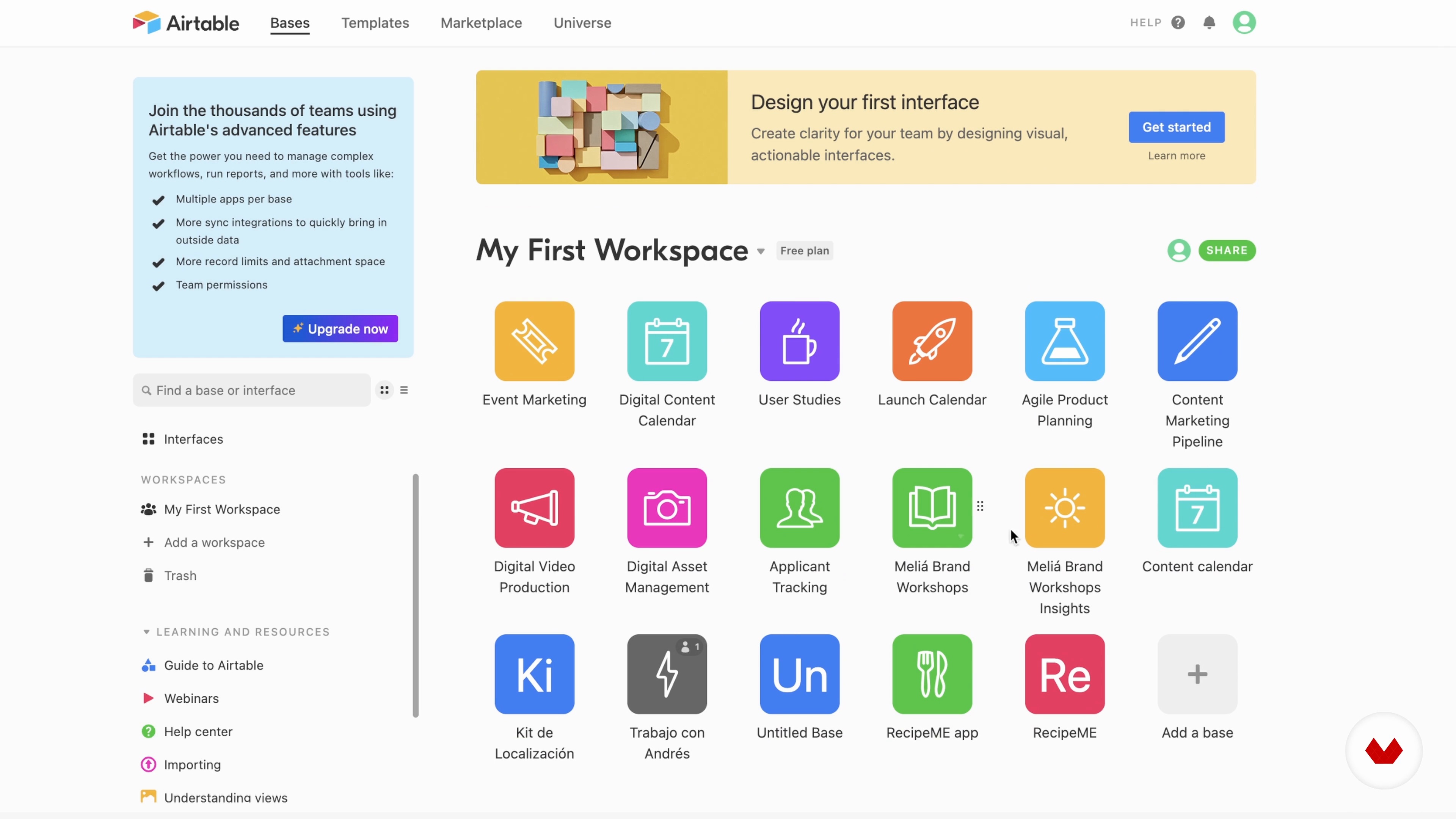Open Guide to Airtable

coord(202,665)
